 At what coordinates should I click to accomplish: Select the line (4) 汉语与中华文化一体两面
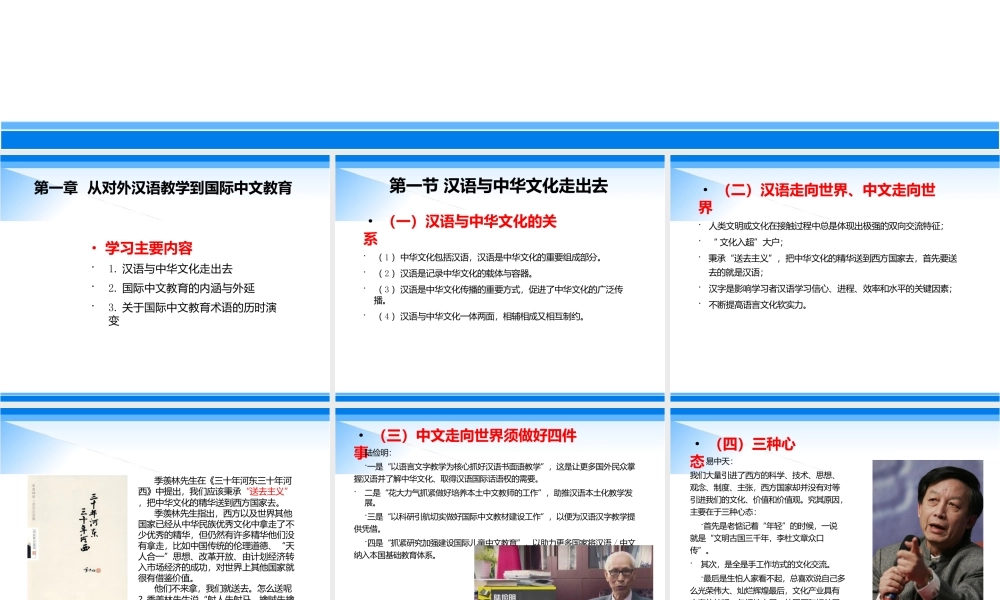tap(481, 316)
